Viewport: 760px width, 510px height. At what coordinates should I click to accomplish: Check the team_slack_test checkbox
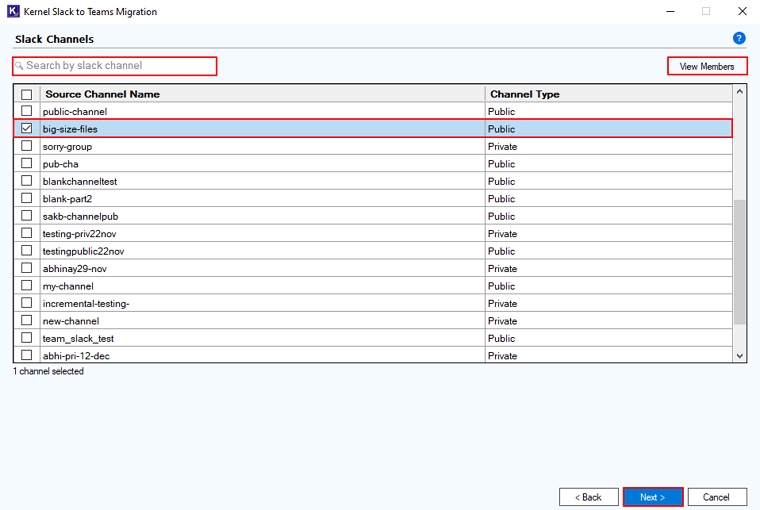click(x=27, y=338)
